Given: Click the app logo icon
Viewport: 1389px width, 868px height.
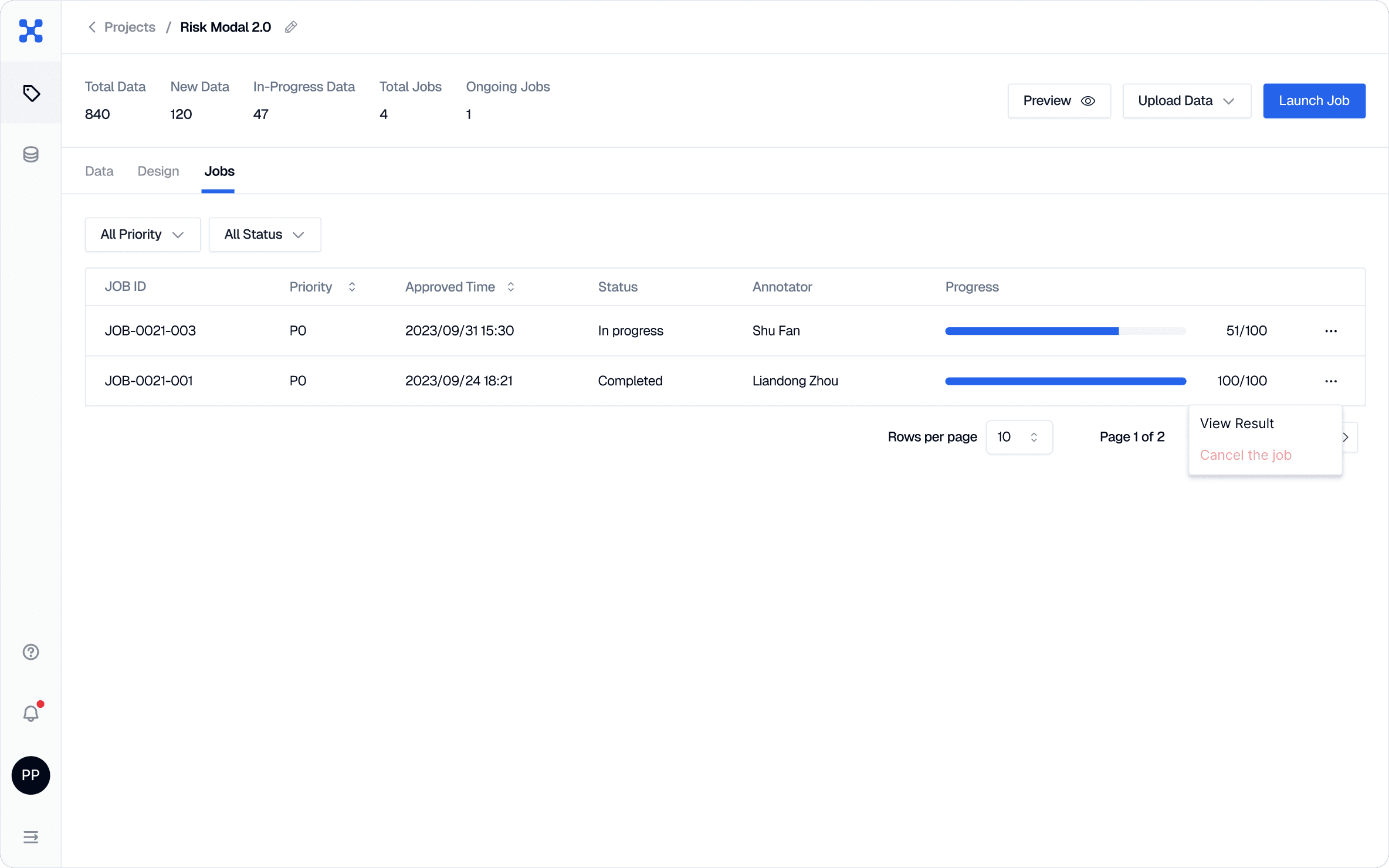Looking at the screenshot, I should point(31,30).
